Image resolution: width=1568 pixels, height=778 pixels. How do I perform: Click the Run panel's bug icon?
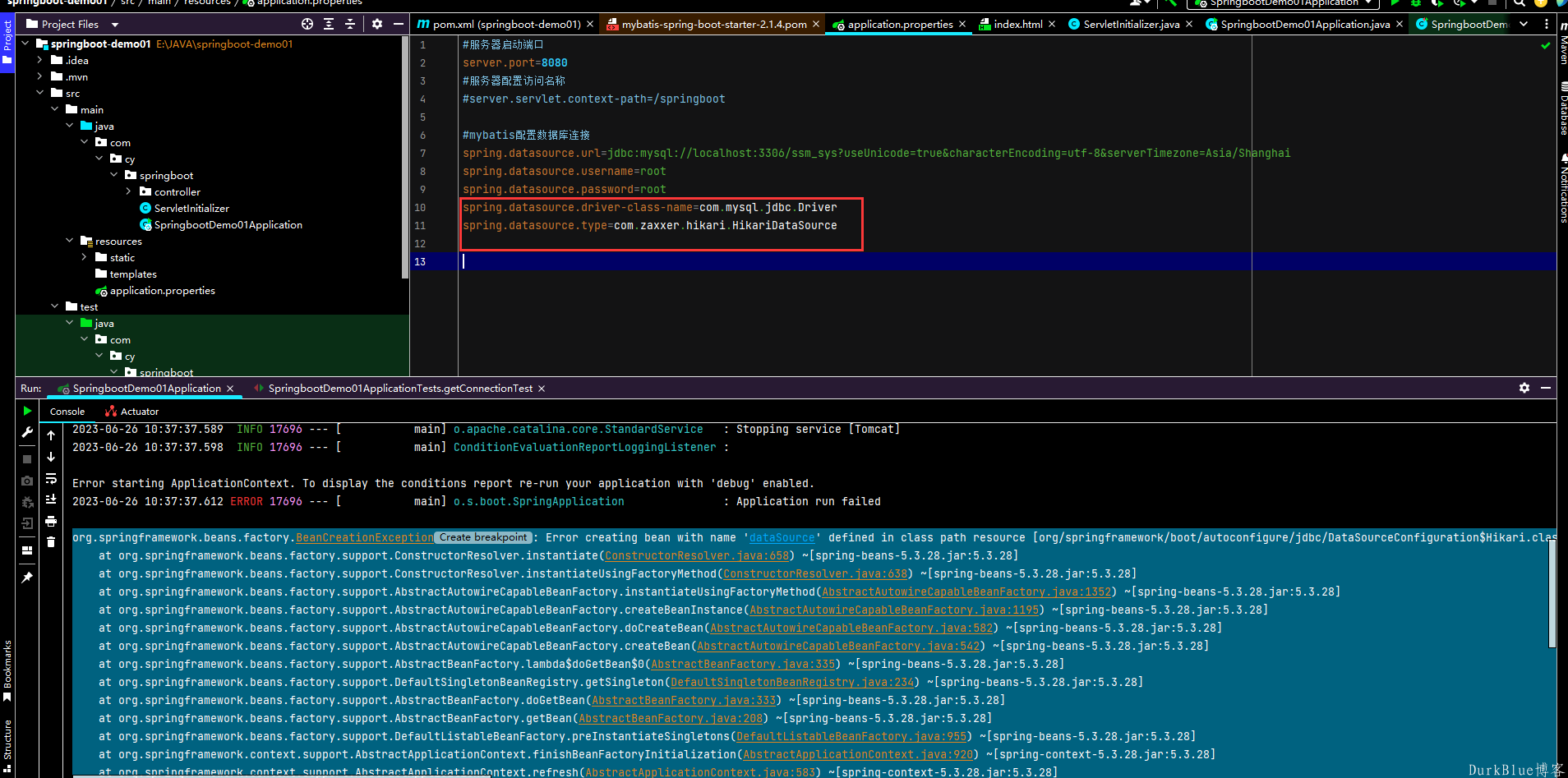click(27, 502)
